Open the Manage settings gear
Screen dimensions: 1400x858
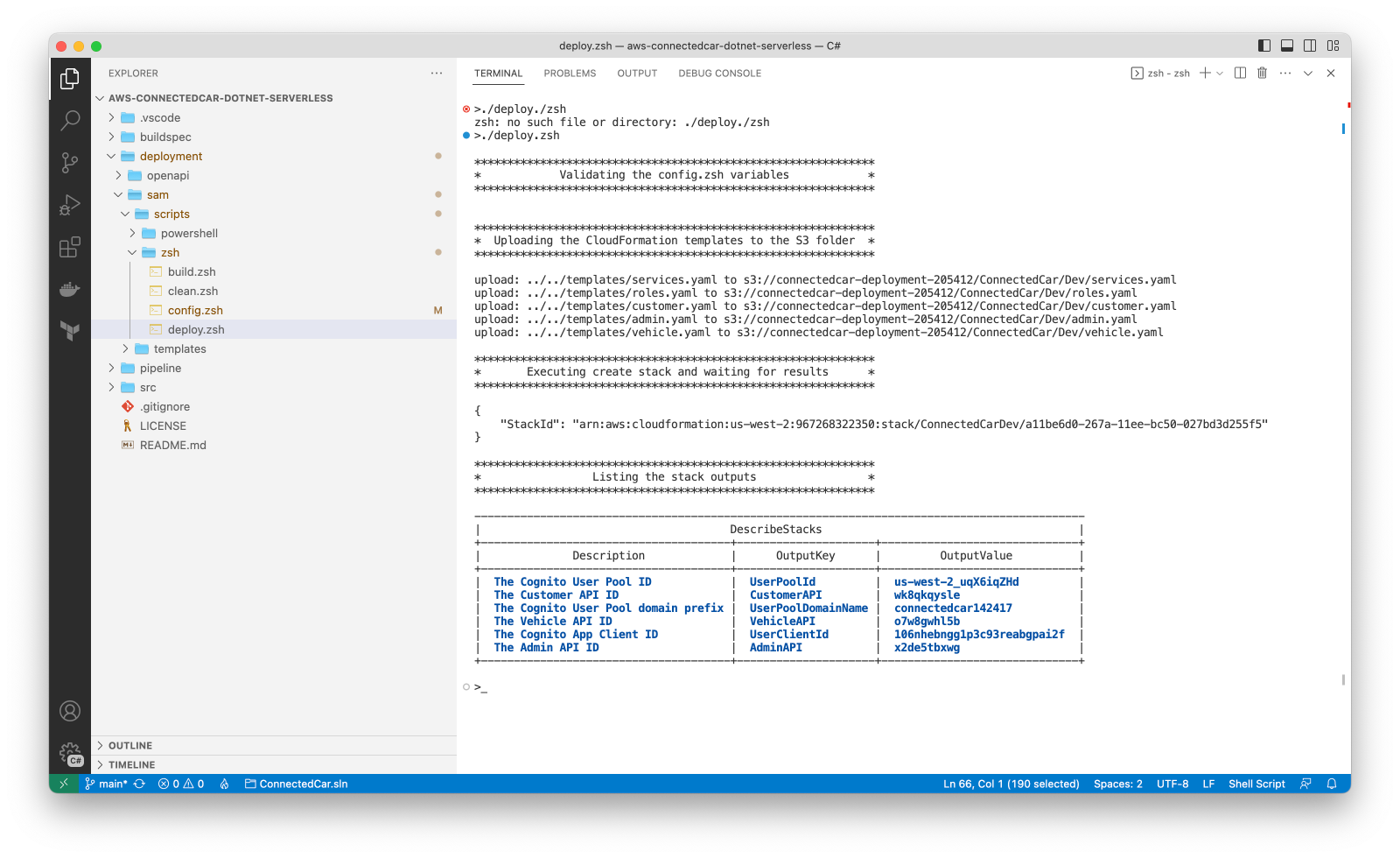pyautogui.click(x=70, y=753)
